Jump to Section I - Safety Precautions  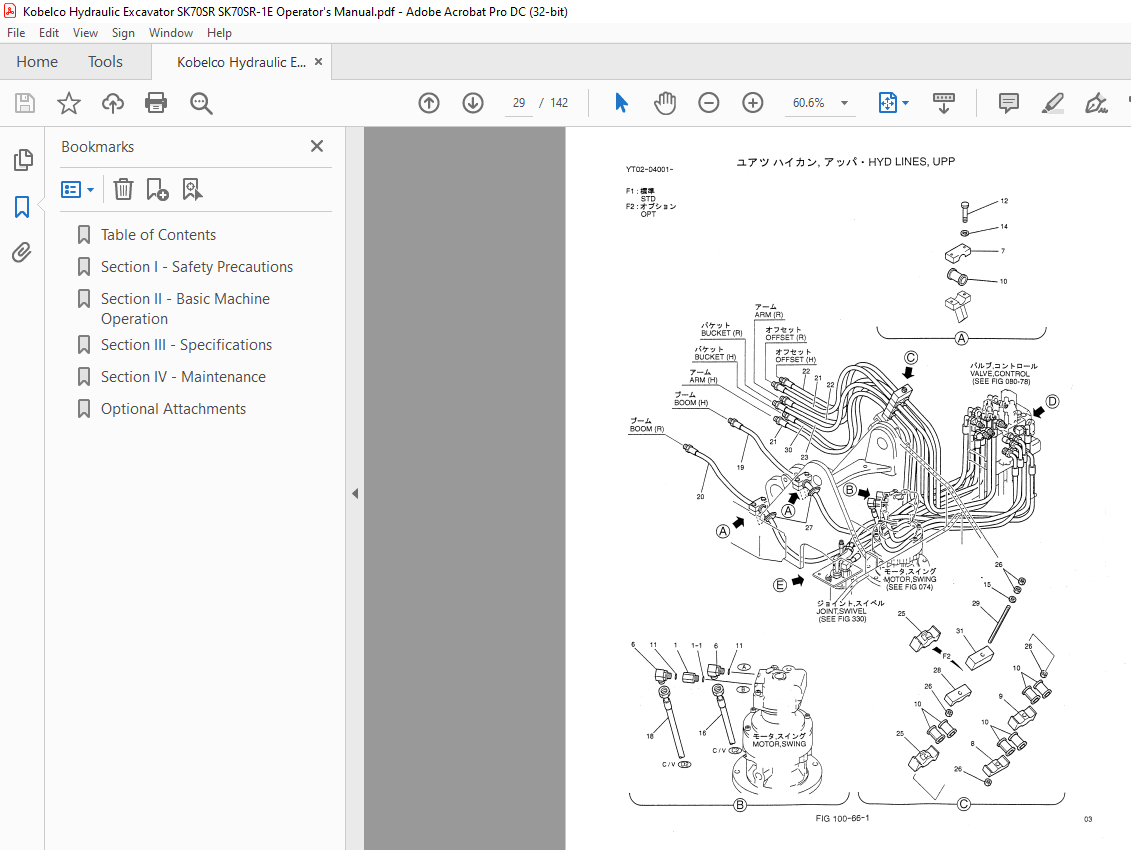197,267
